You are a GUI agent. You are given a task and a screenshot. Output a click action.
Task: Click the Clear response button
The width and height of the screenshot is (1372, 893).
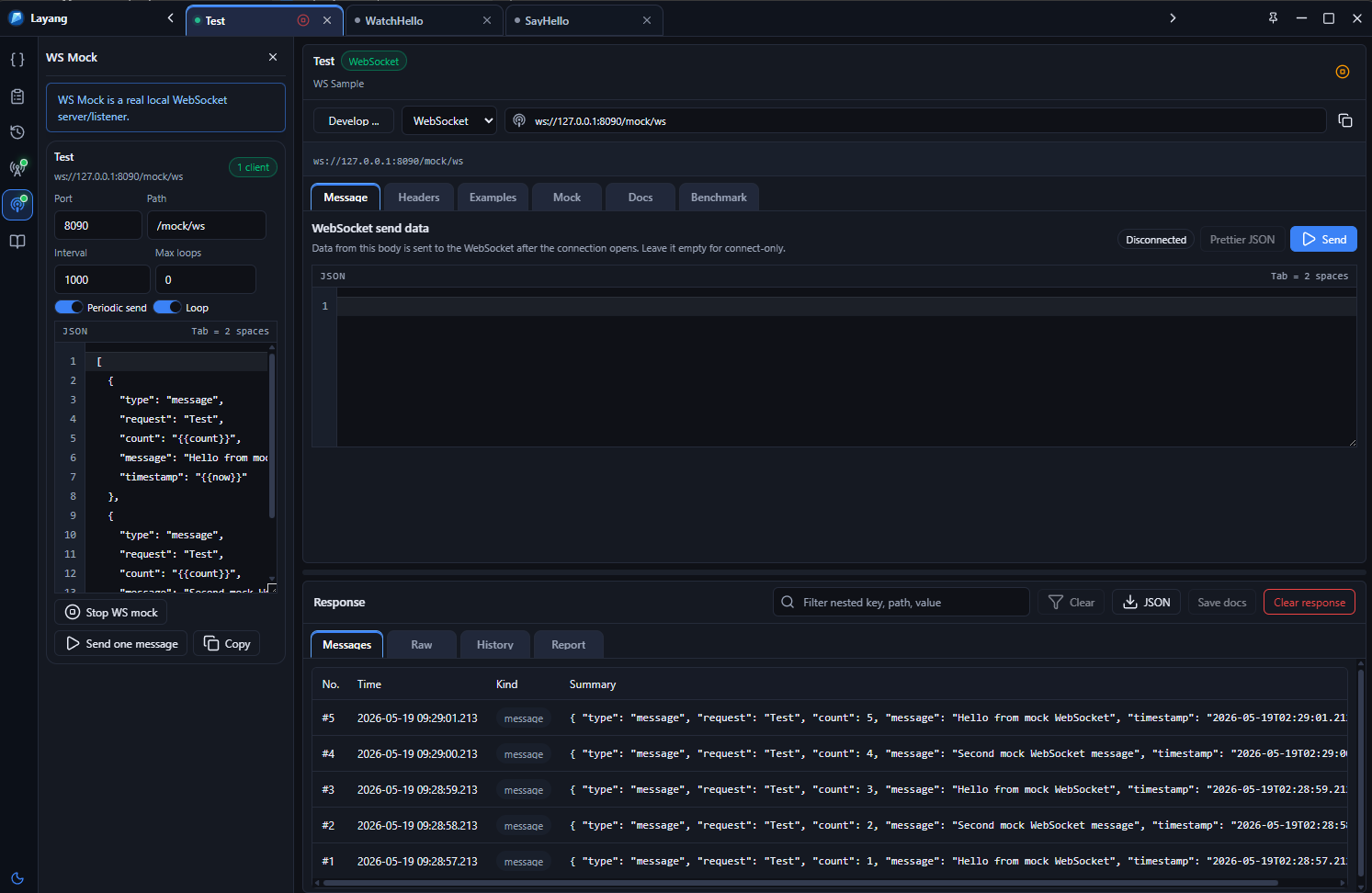tap(1309, 603)
